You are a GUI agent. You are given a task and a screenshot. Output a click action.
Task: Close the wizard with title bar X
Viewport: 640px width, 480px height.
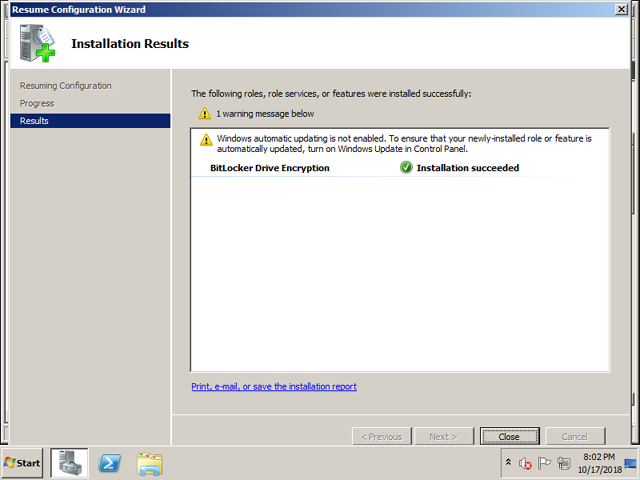pos(621,9)
